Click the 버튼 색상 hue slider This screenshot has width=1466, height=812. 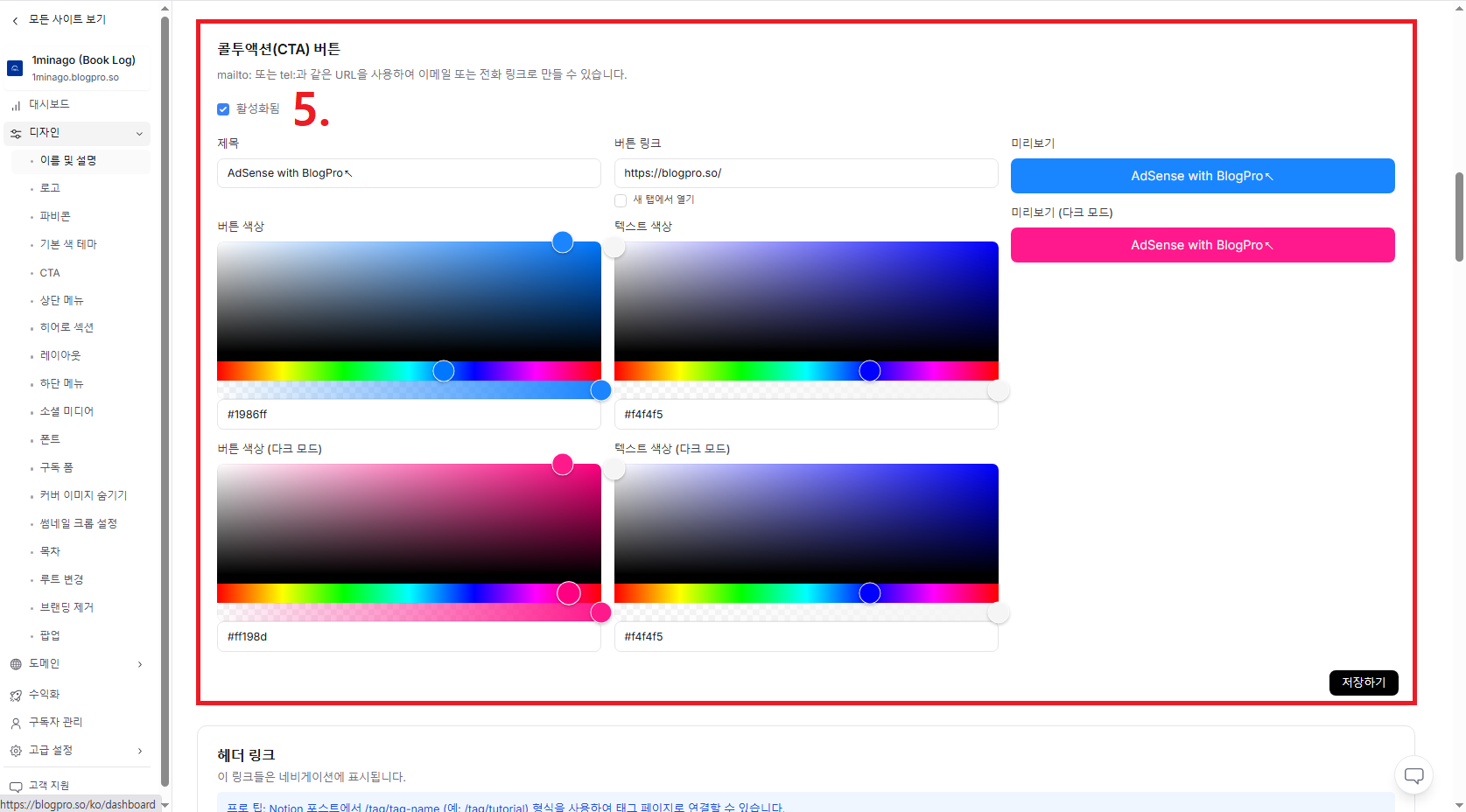coord(409,371)
